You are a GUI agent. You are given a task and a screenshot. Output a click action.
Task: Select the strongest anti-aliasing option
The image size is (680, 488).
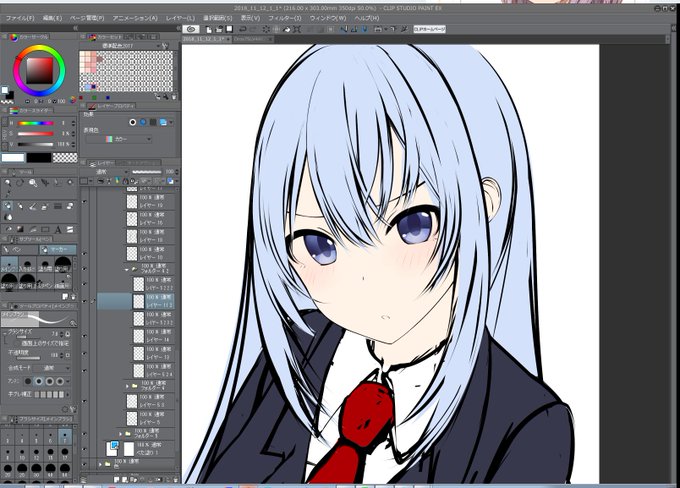click(x=60, y=381)
